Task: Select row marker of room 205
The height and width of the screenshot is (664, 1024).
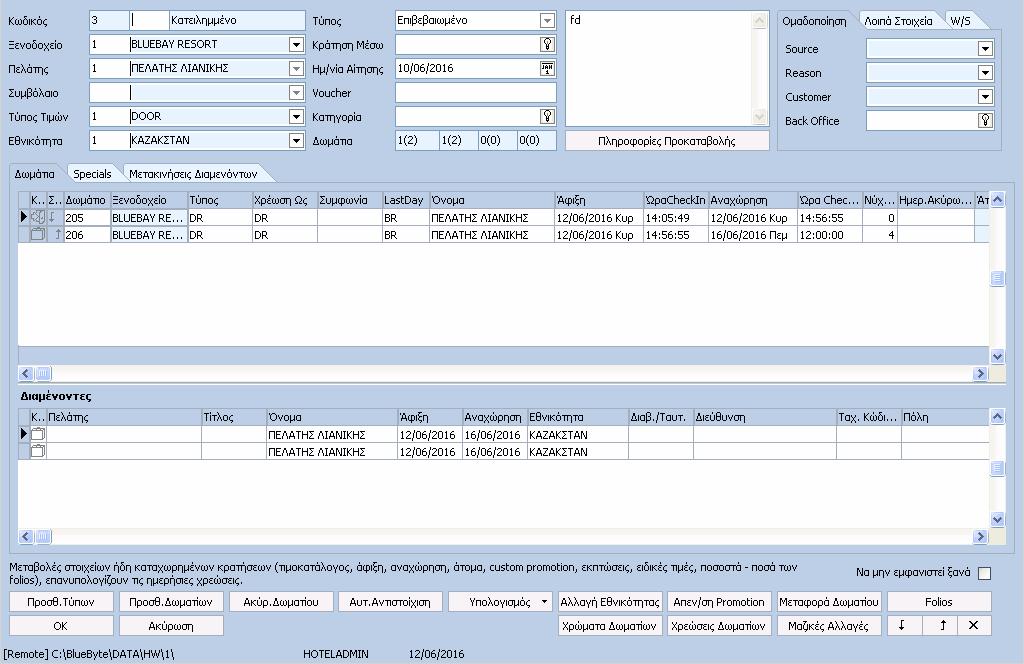Action: click(24, 217)
